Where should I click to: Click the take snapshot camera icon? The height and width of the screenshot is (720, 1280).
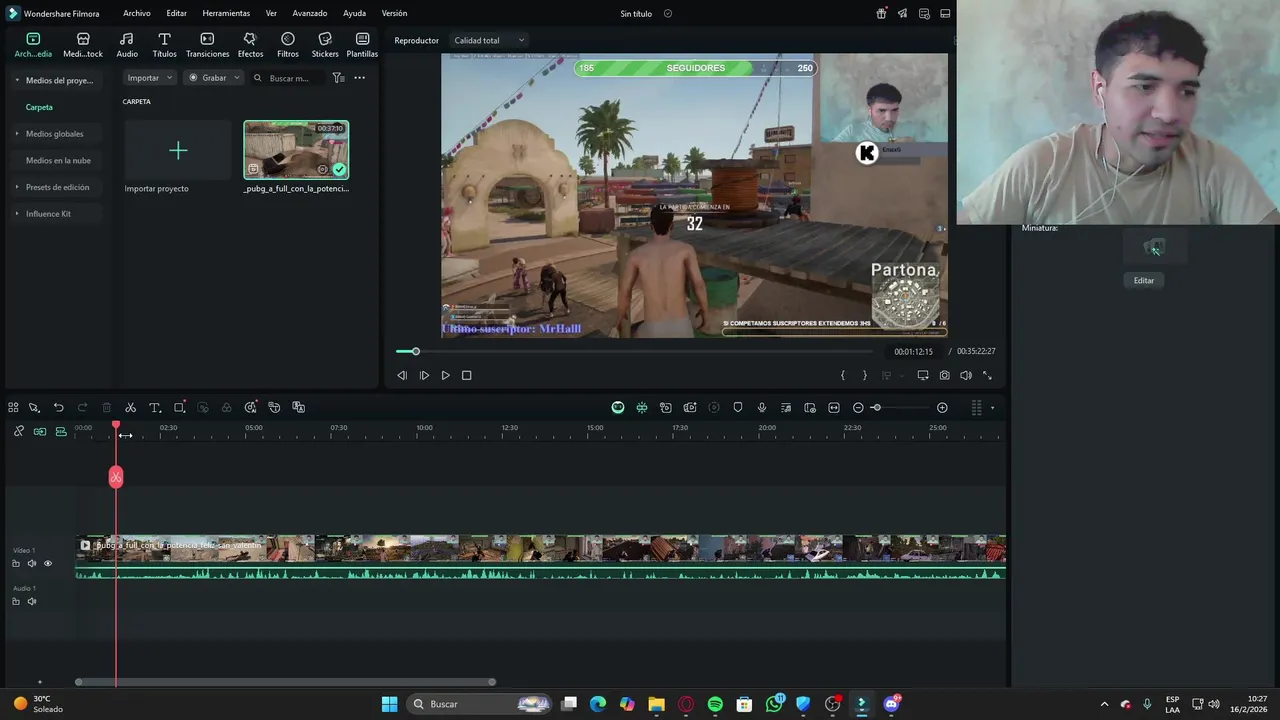945,375
